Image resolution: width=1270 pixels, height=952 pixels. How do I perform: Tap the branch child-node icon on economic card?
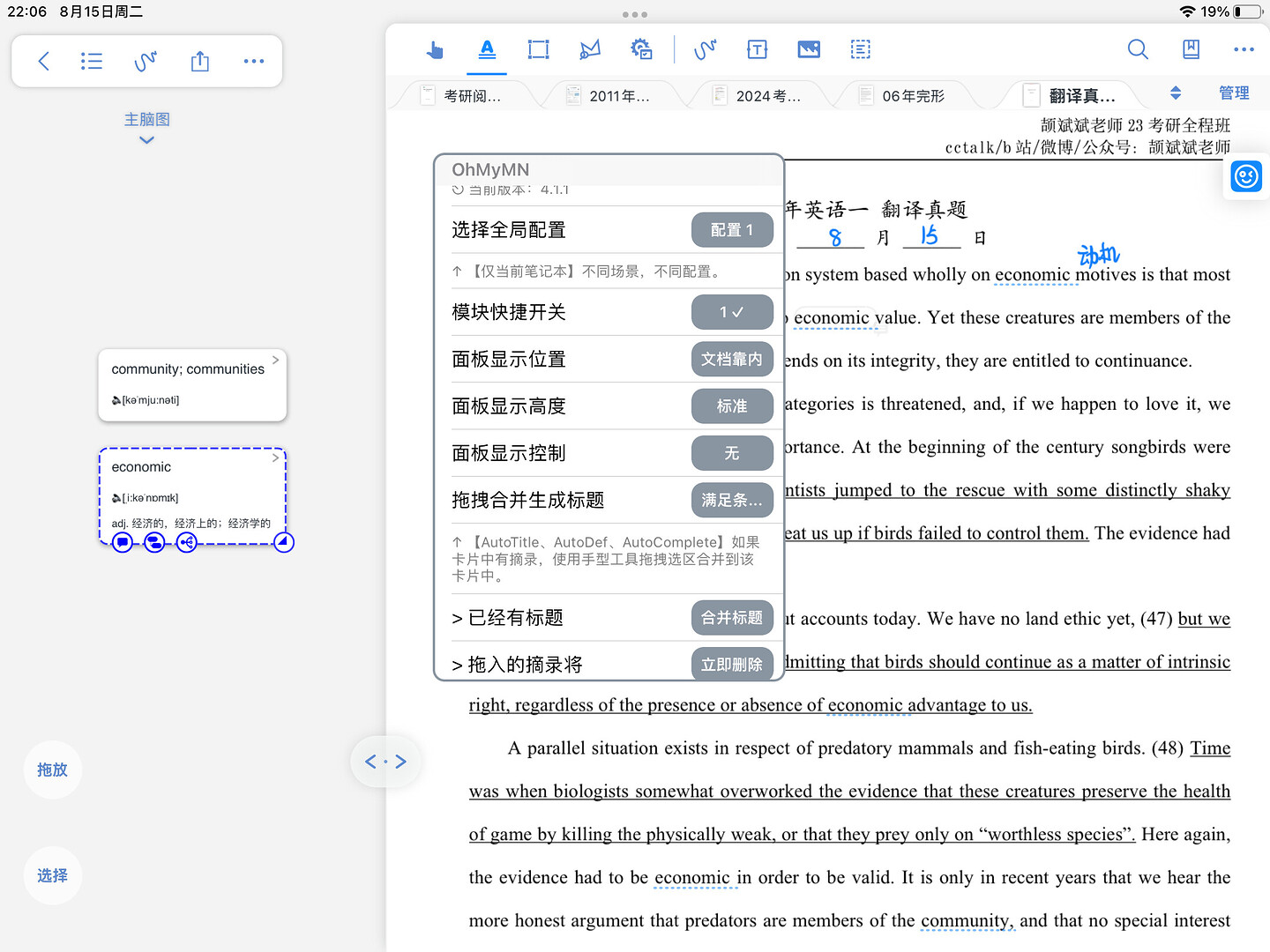click(x=186, y=542)
